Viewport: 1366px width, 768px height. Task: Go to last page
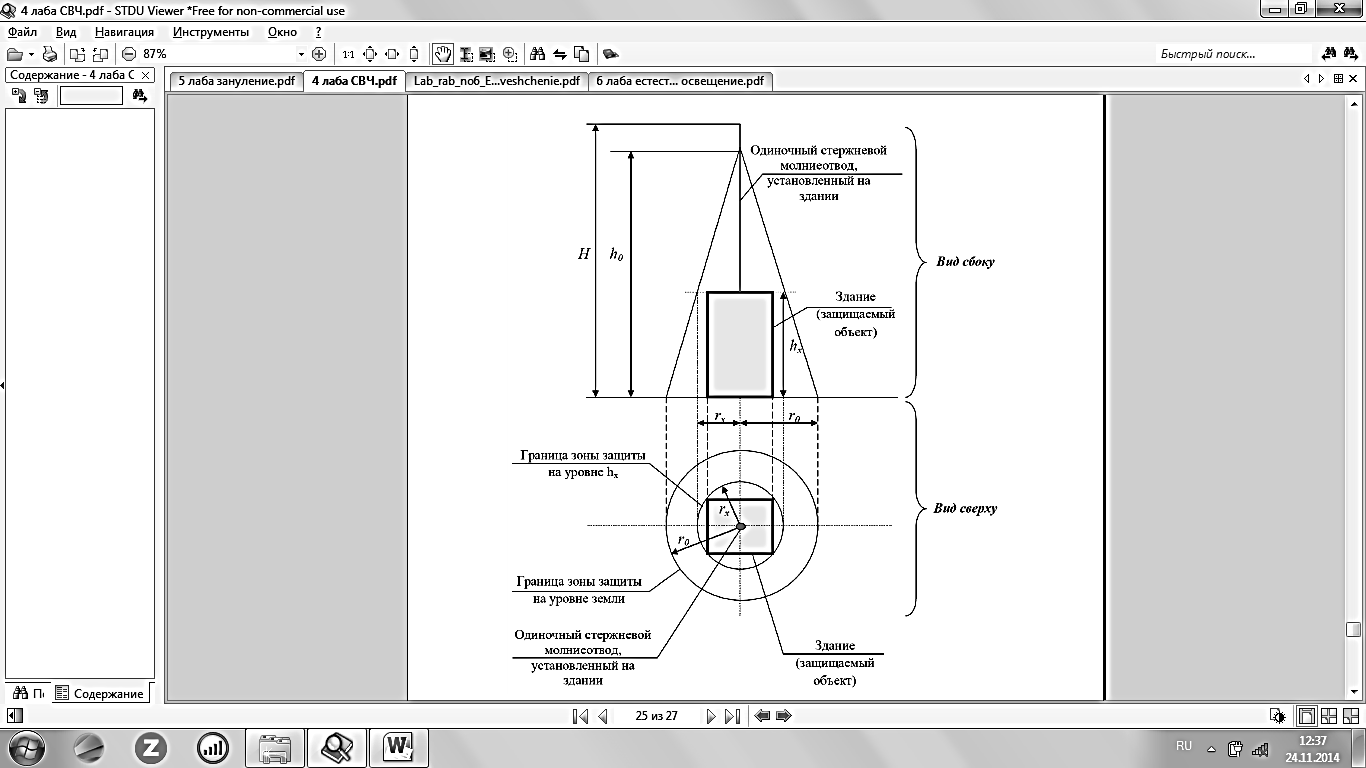pos(732,716)
